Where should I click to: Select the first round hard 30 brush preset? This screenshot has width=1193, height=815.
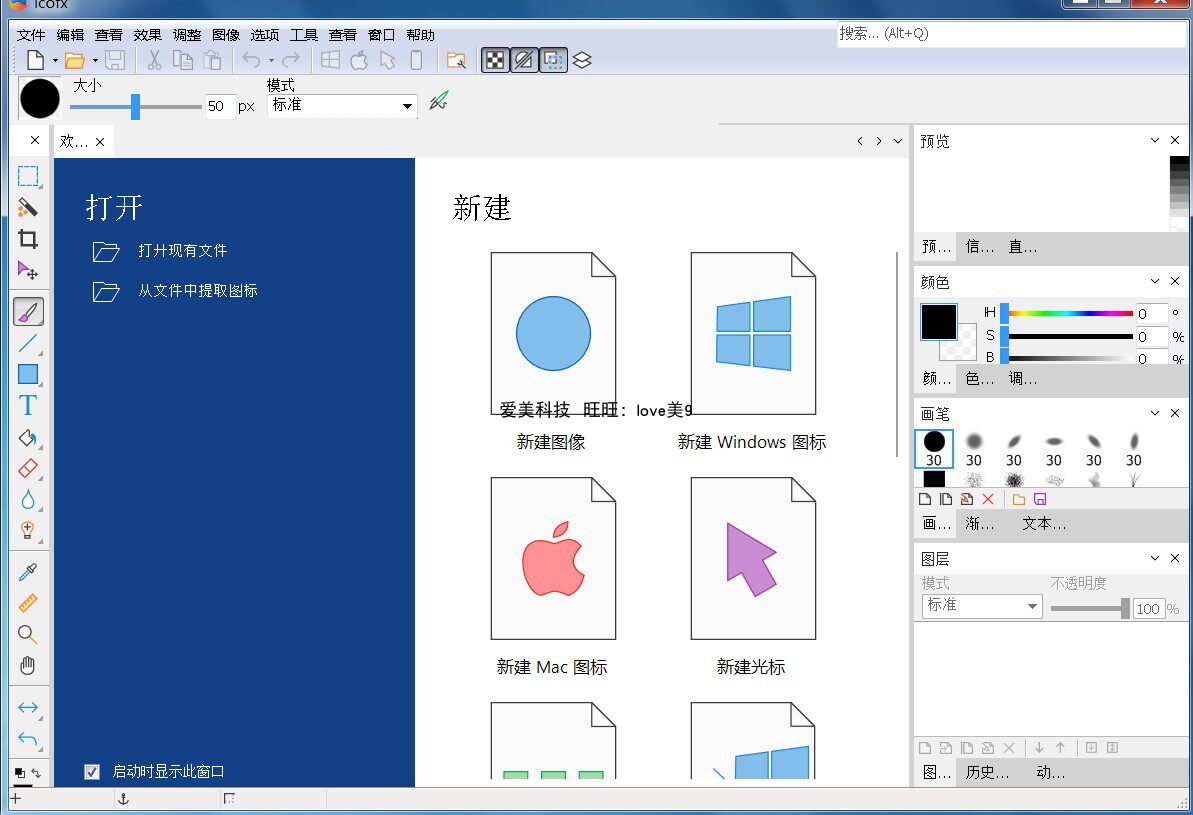tap(934, 449)
